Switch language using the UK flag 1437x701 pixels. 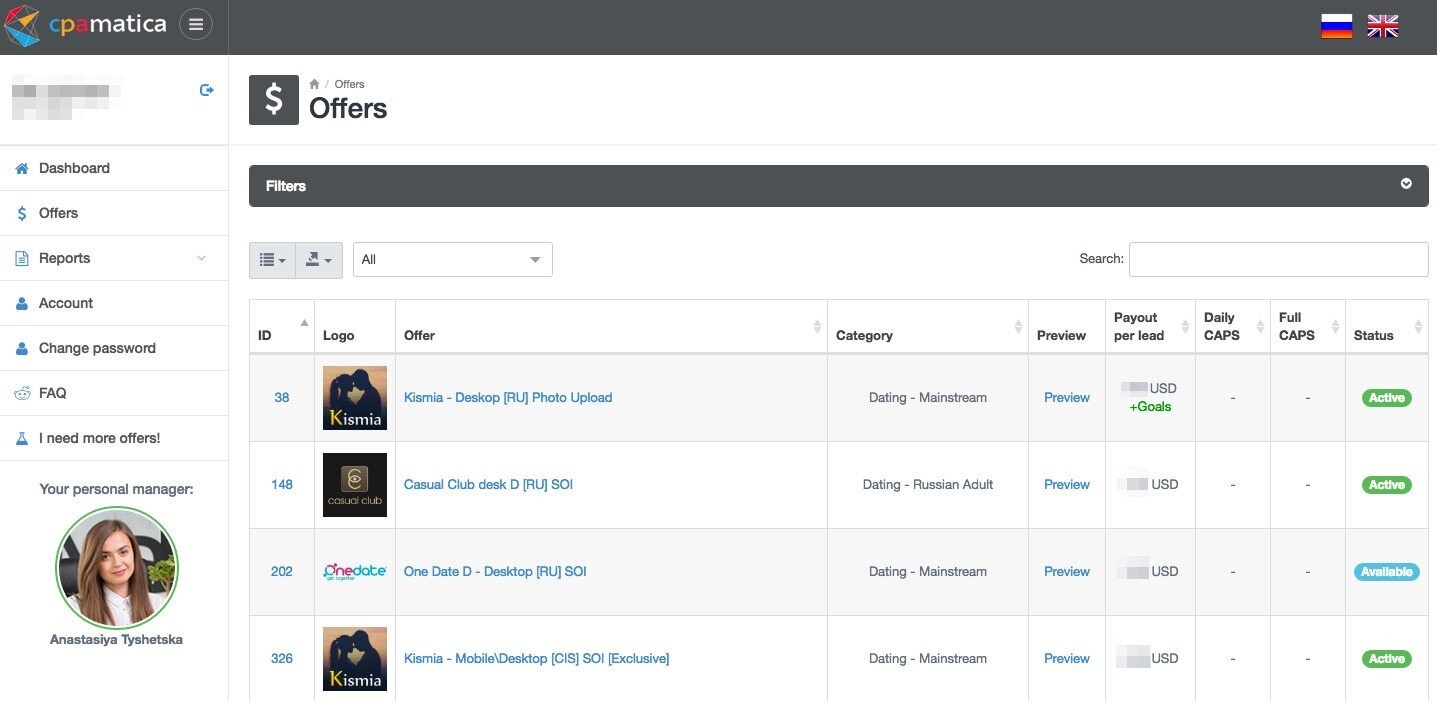pos(1382,26)
